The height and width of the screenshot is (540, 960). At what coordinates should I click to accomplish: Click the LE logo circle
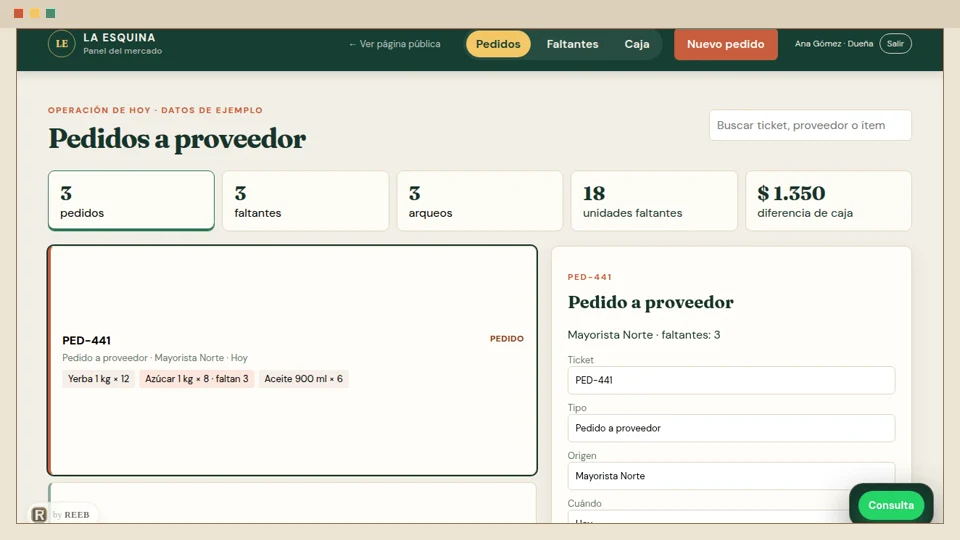tap(61, 43)
